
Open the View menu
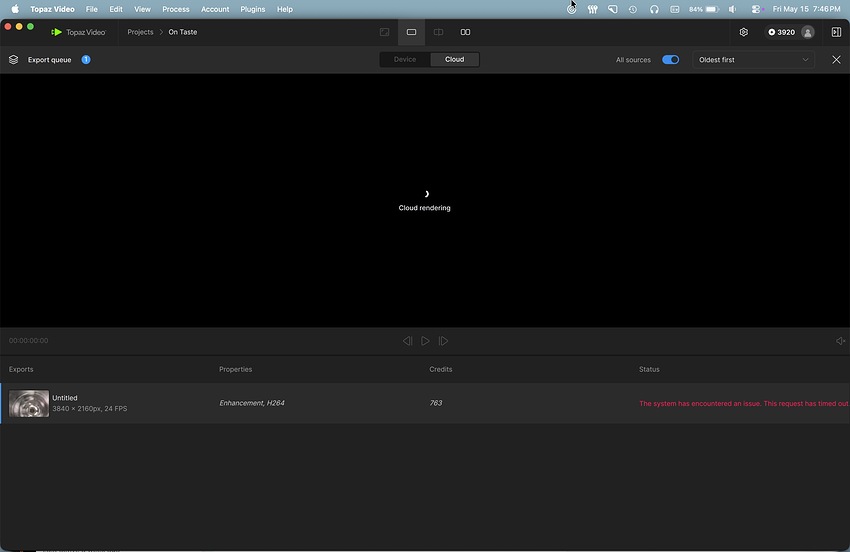pyautogui.click(x=142, y=9)
